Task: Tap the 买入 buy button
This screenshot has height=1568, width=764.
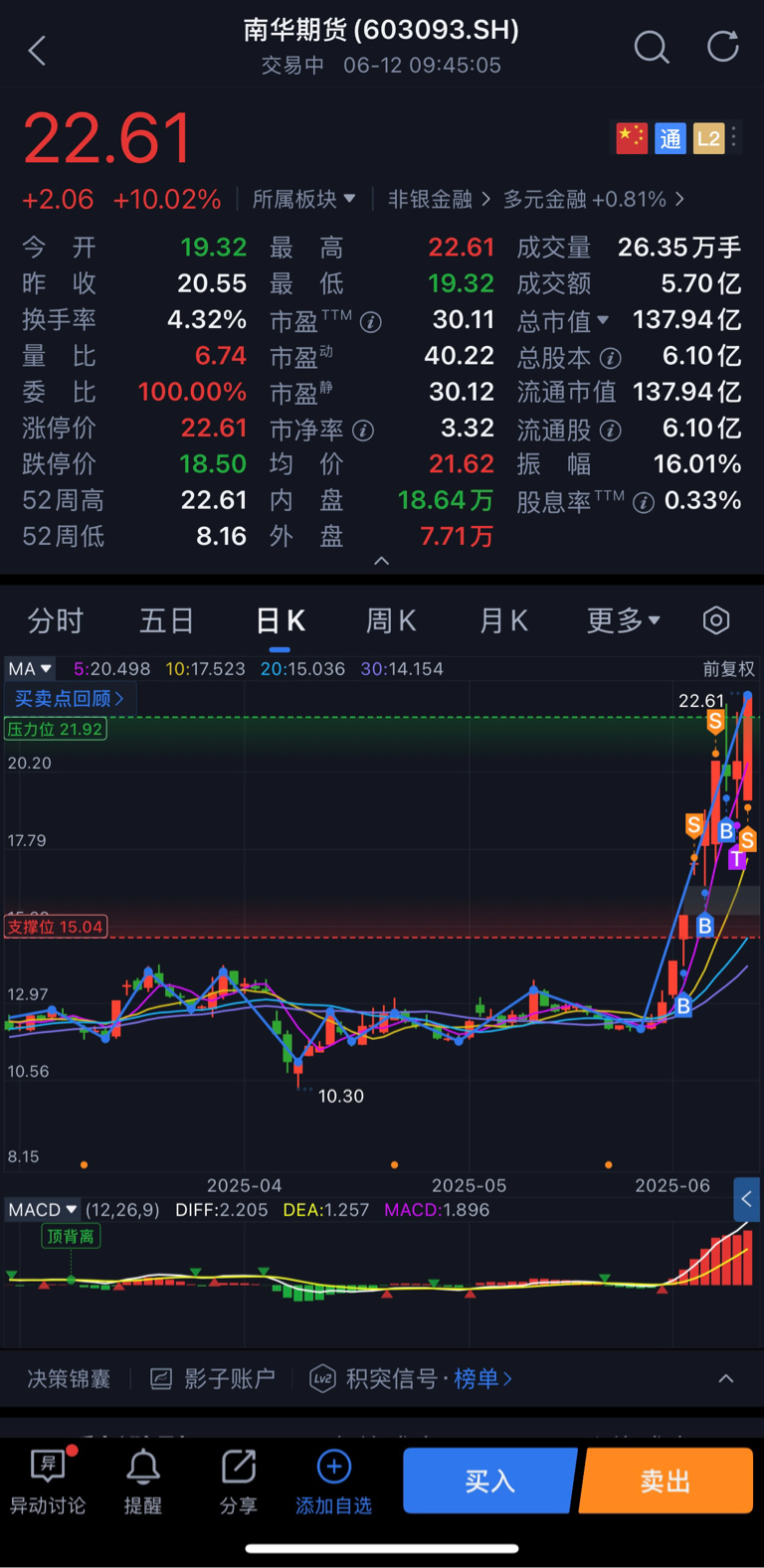Action: click(x=489, y=1481)
